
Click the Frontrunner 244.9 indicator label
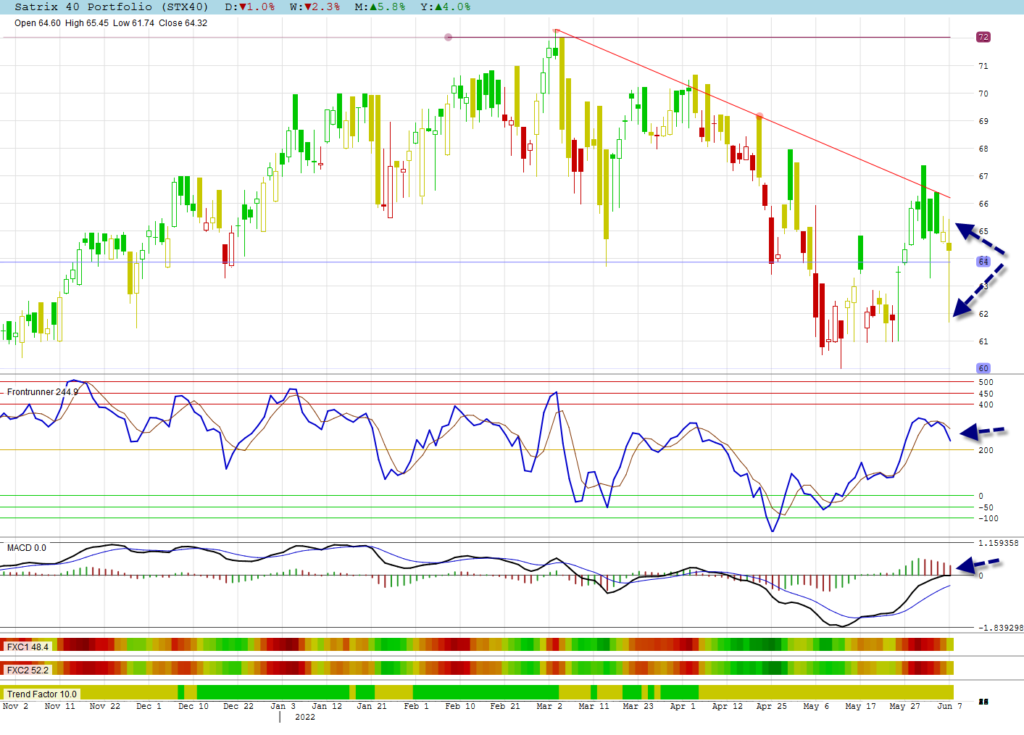42,392
